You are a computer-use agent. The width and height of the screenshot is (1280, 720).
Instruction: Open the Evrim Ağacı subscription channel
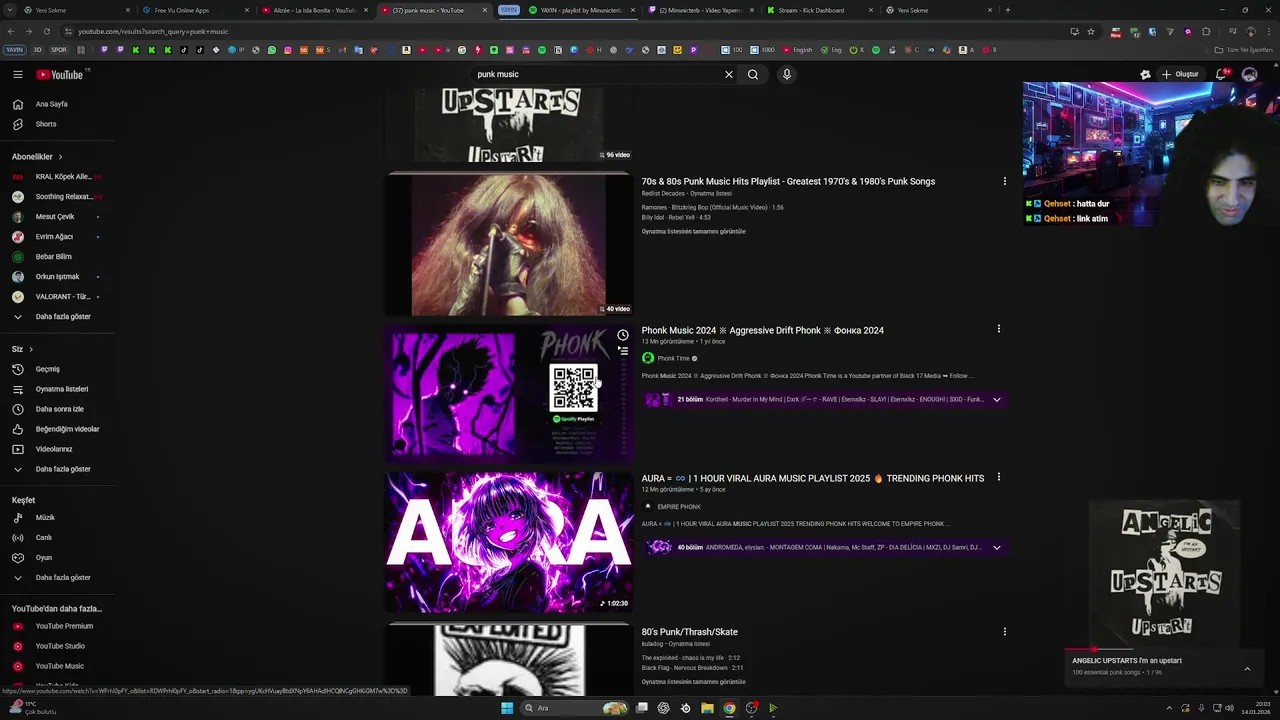[57, 237]
